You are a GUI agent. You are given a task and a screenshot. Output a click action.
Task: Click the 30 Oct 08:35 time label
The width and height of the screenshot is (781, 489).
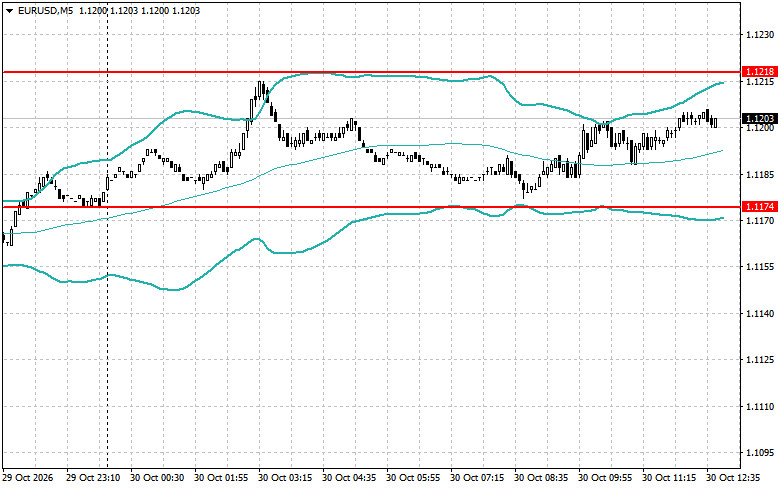(x=541, y=478)
